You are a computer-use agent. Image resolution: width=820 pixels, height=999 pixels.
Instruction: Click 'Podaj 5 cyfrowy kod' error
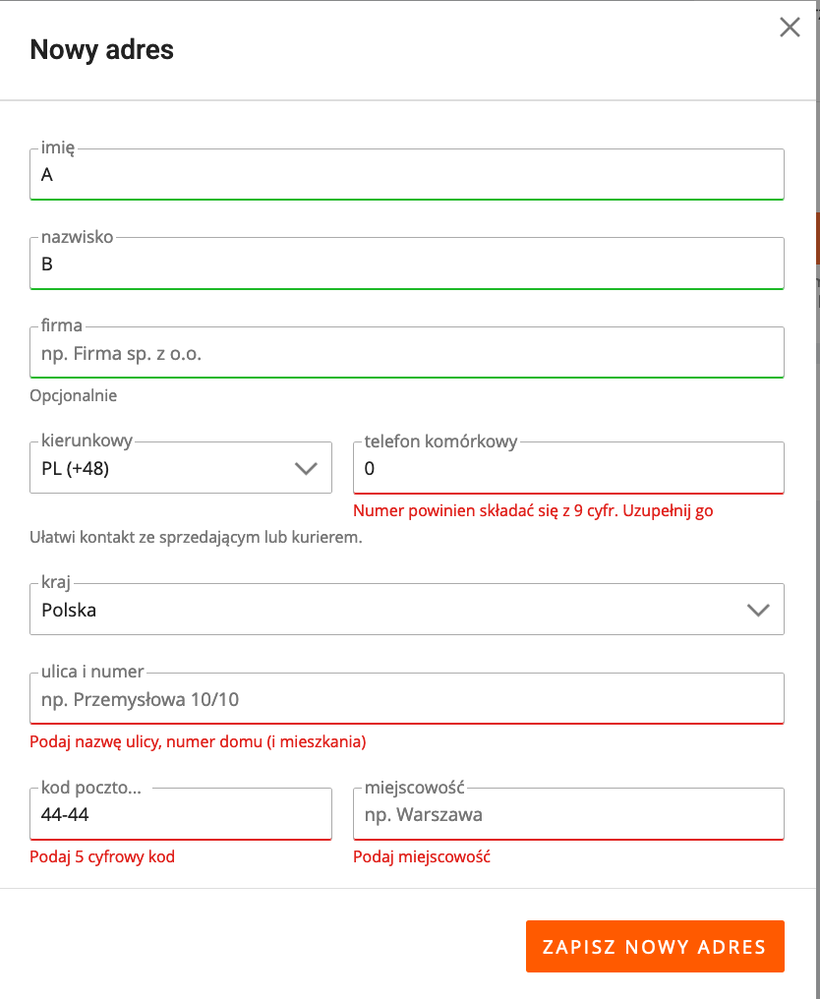pyautogui.click(x=102, y=857)
